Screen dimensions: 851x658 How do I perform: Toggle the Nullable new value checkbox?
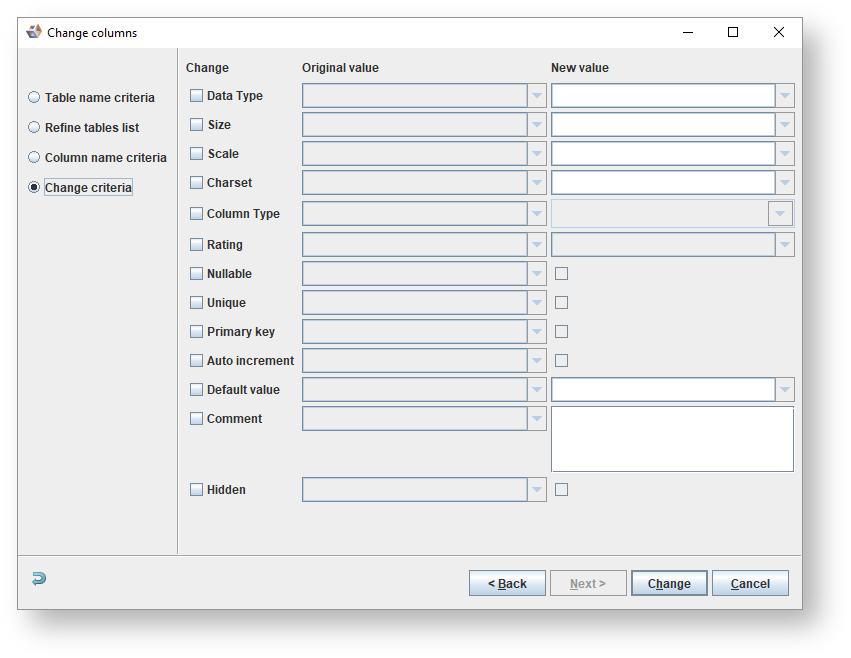562,274
